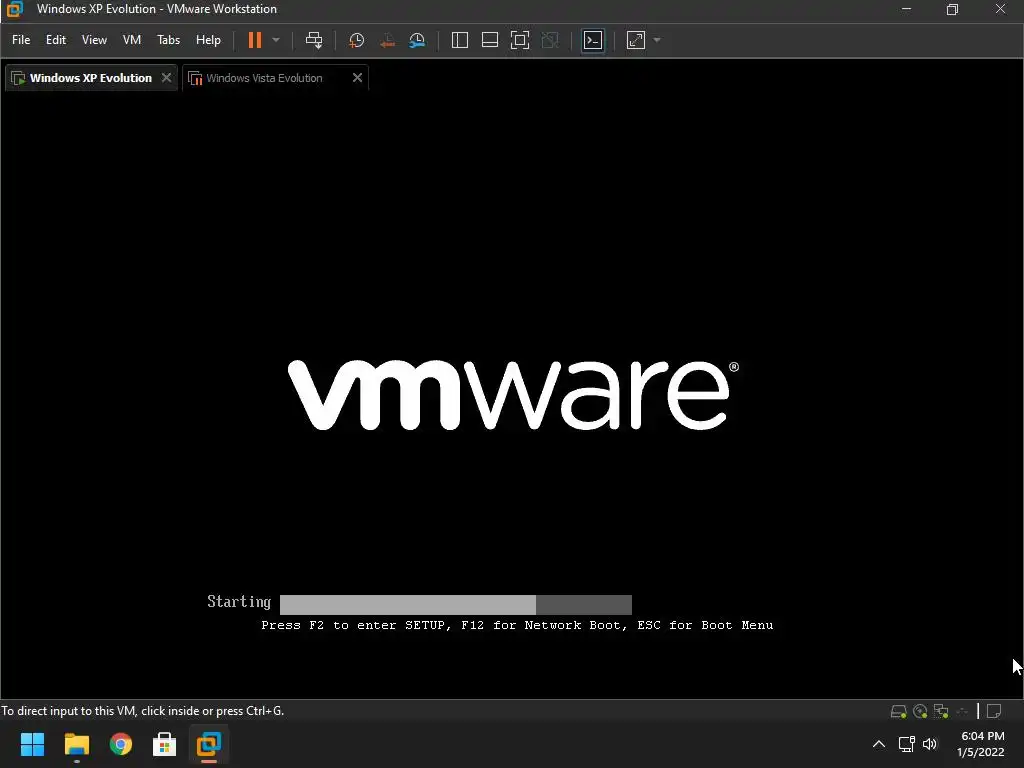Click the vmware logo inside the VM
Image resolution: width=1024 pixels, height=768 pixels.
(513, 395)
